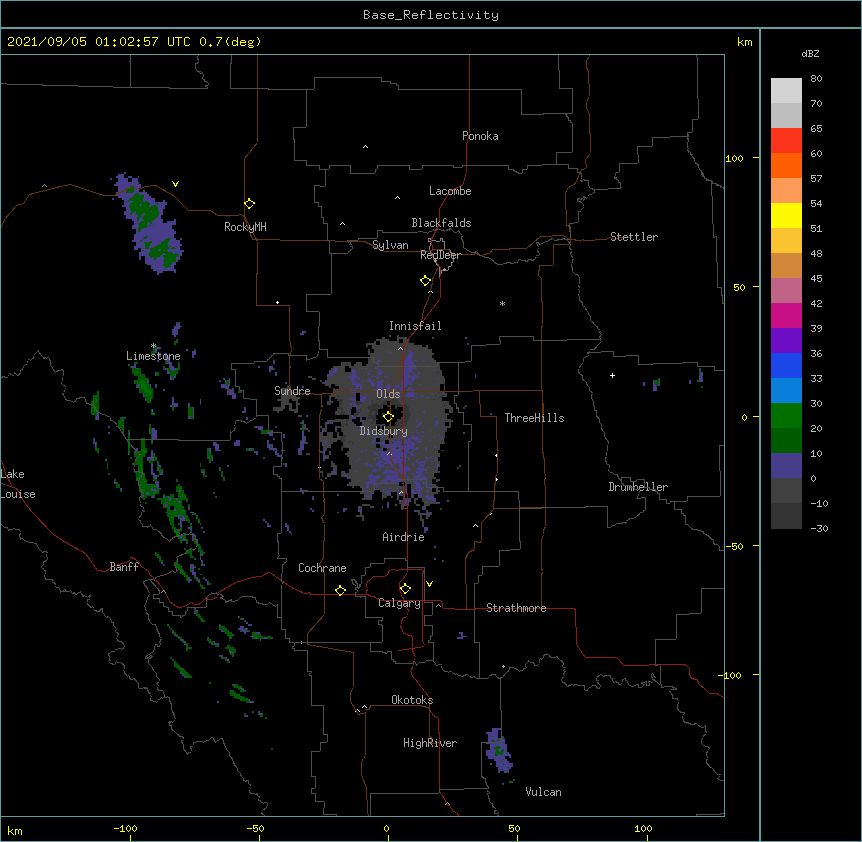Click the Banff label
The height and width of the screenshot is (842, 862).
click(x=124, y=567)
